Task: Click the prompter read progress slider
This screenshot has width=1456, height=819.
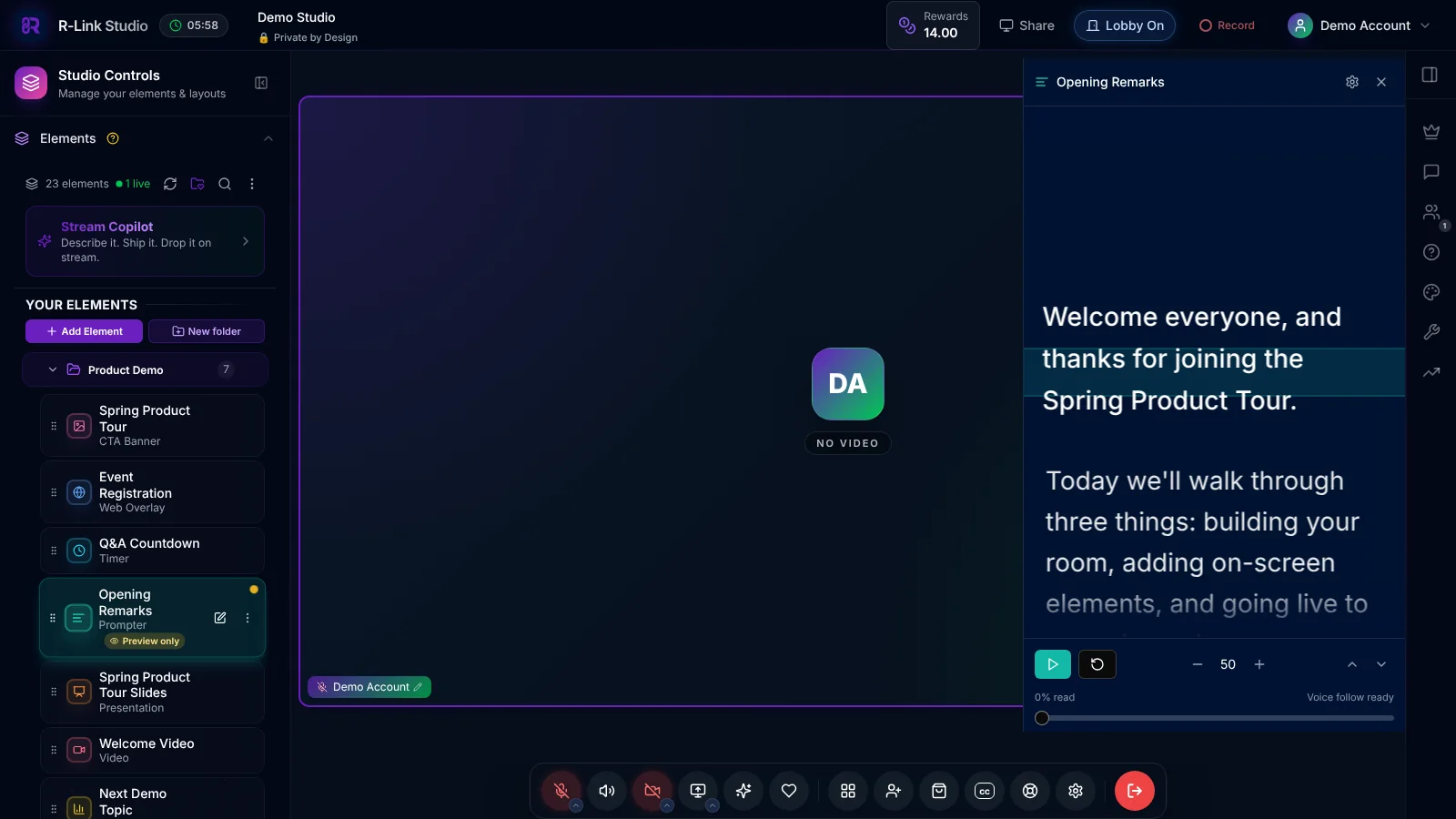Action: click(1214, 718)
